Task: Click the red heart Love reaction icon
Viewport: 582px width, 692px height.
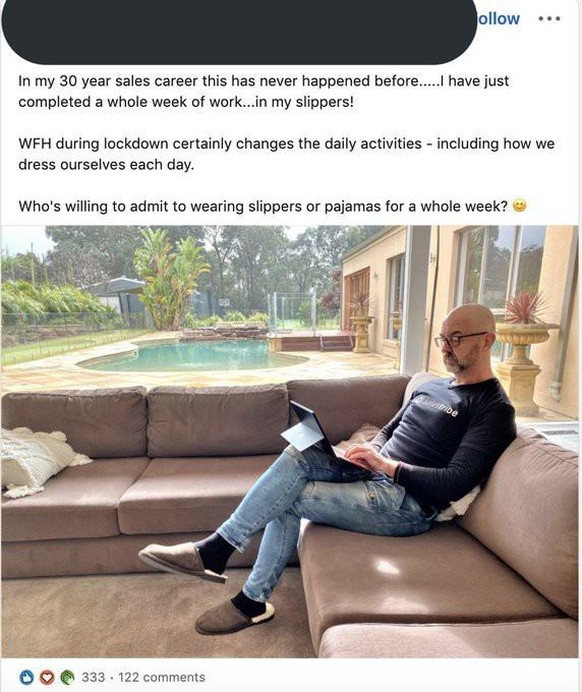Action: pos(48,677)
